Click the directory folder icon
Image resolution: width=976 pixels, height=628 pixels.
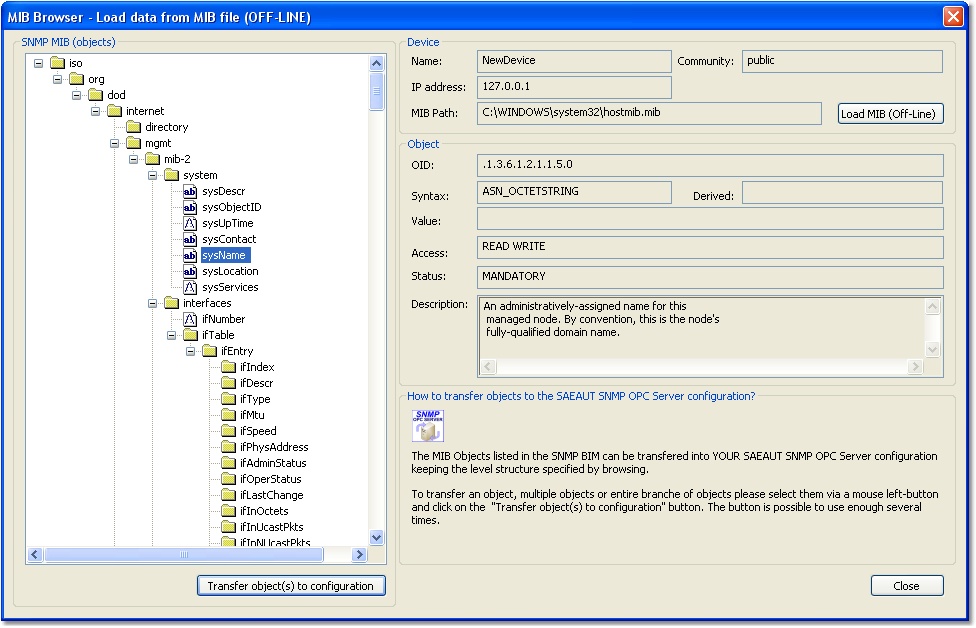[134, 127]
